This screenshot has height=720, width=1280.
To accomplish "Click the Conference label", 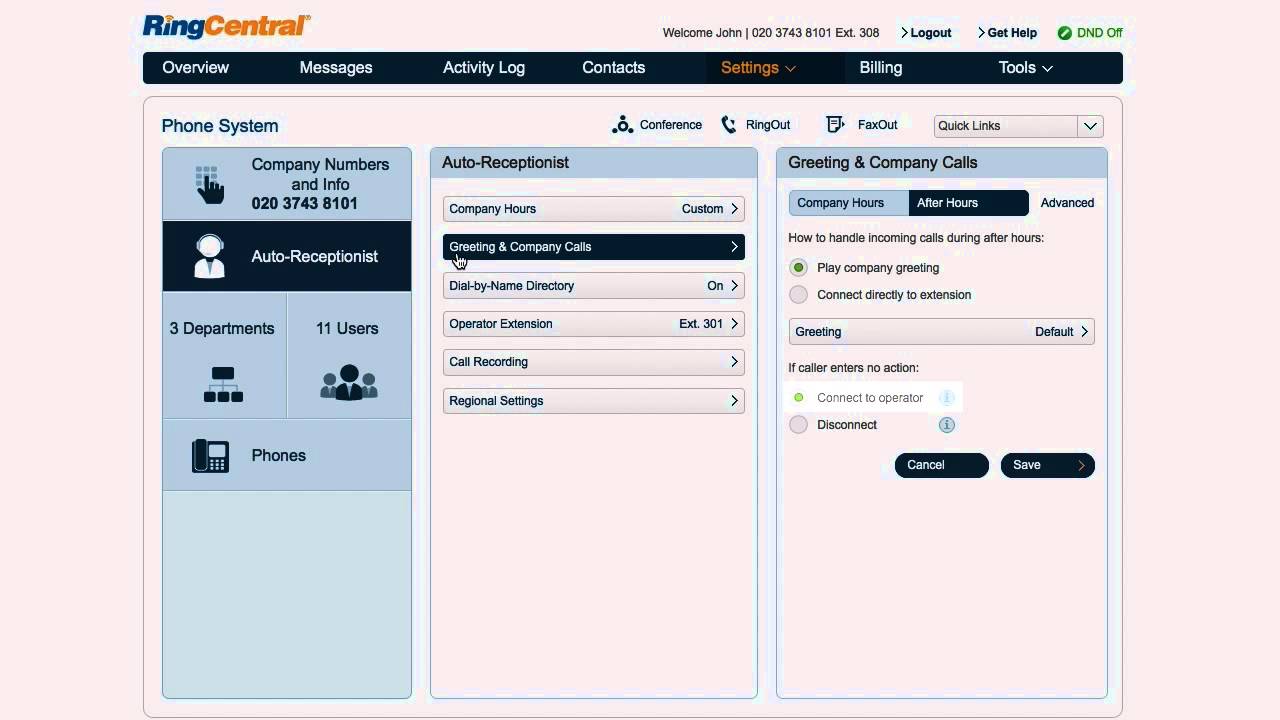I will point(671,125).
